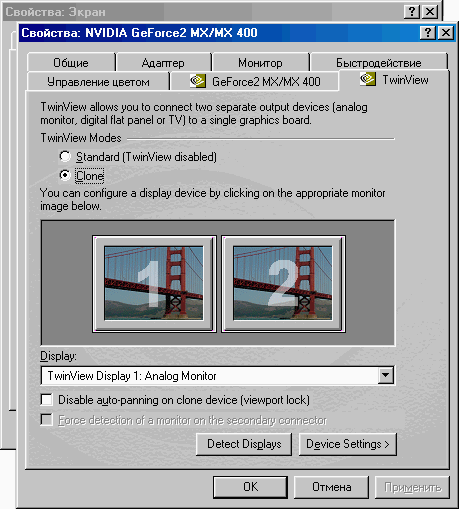Open the Монитор tab
Image resolution: width=459 pixels, height=509 pixels.
[x=260, y=62]
